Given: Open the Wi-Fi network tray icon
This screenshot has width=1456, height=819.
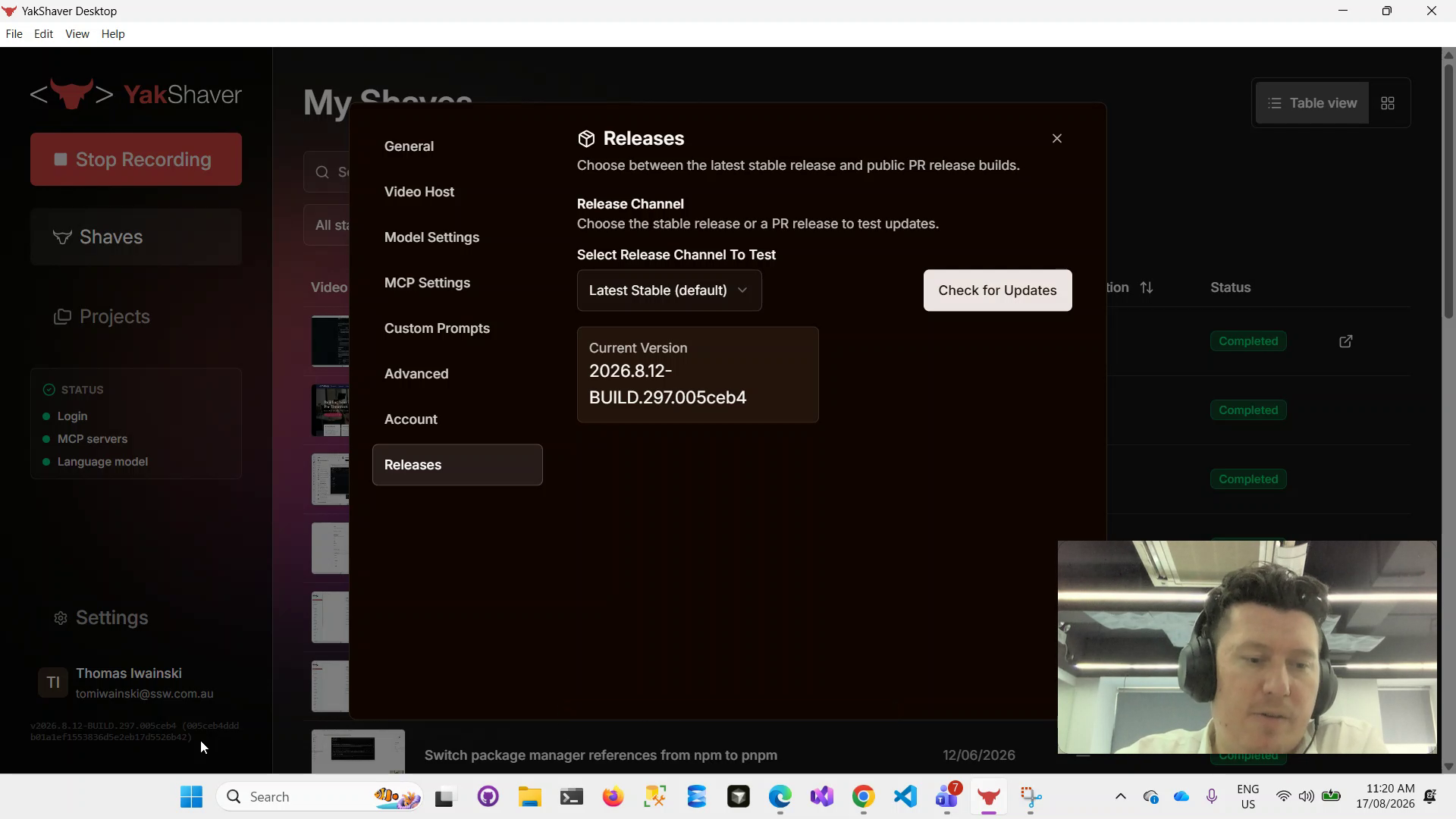Looking at the screenshot, I should (x=1283, y=797).
